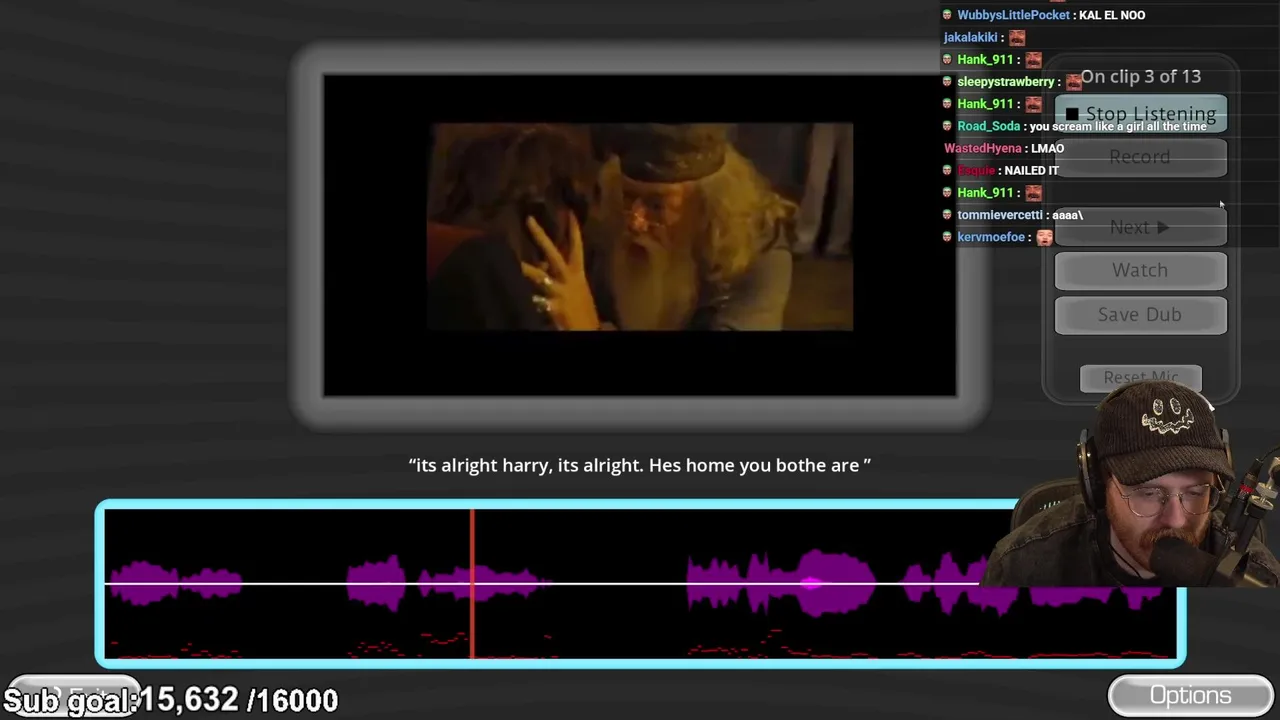Click the green badge beside sleepystrawberry
This screenshot has width=1280, height=720.
coord(947,82)
